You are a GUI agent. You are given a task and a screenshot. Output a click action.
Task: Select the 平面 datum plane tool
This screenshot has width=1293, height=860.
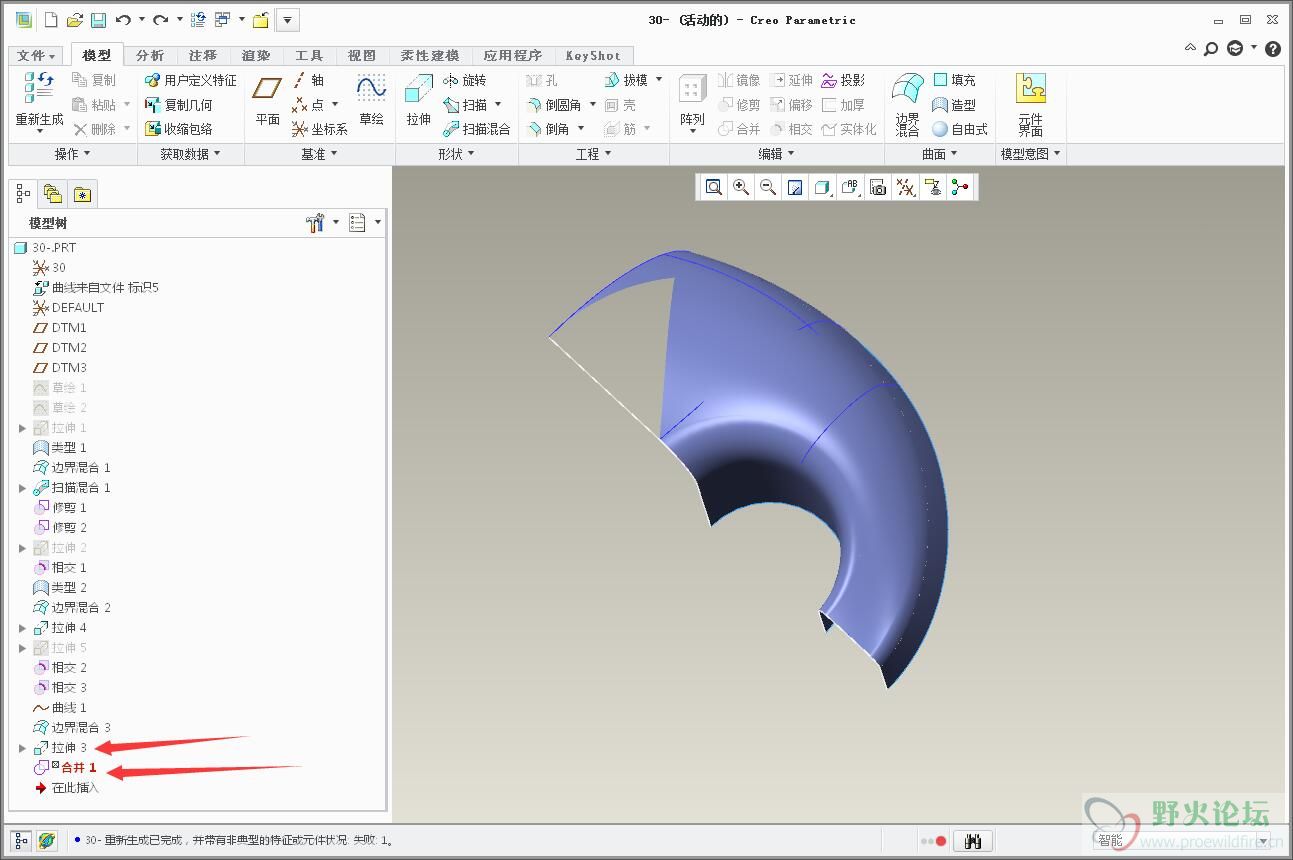pos(267,101)
